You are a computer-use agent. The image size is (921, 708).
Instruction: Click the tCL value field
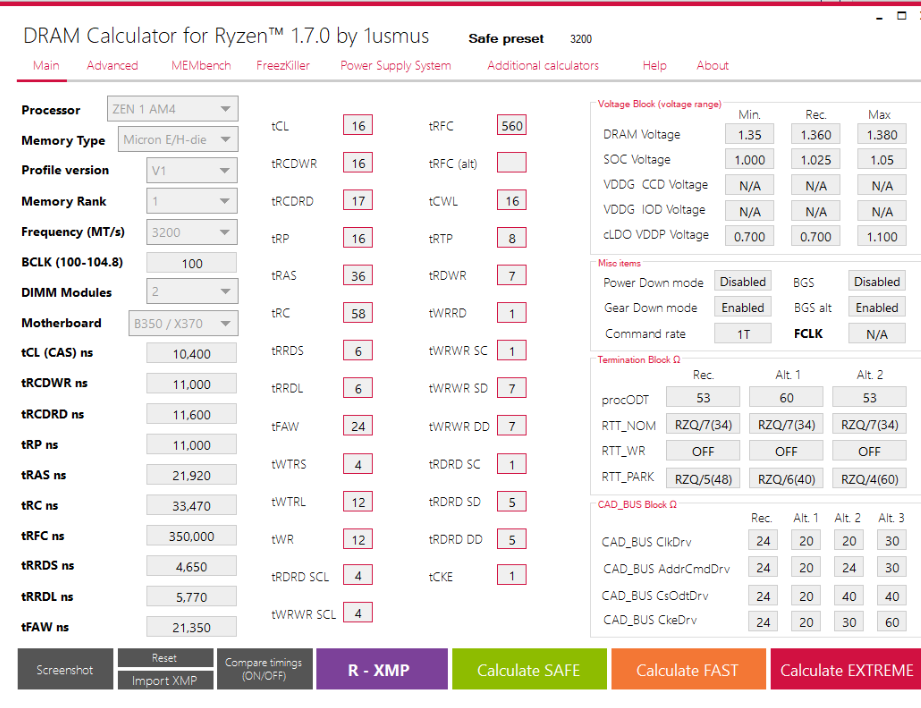pos(358,126)
